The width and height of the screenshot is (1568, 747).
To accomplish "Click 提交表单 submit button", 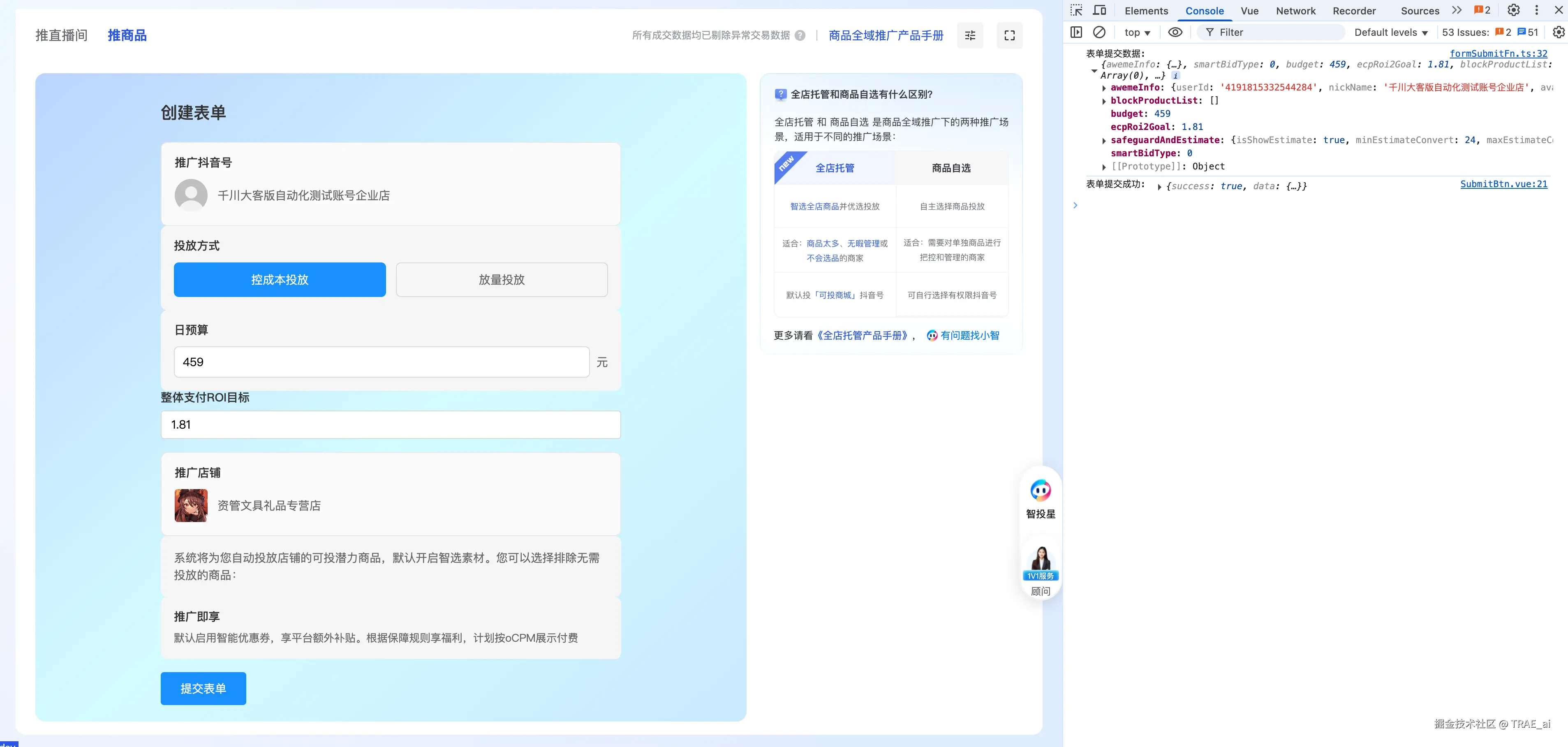I will [x=204, y=689].
